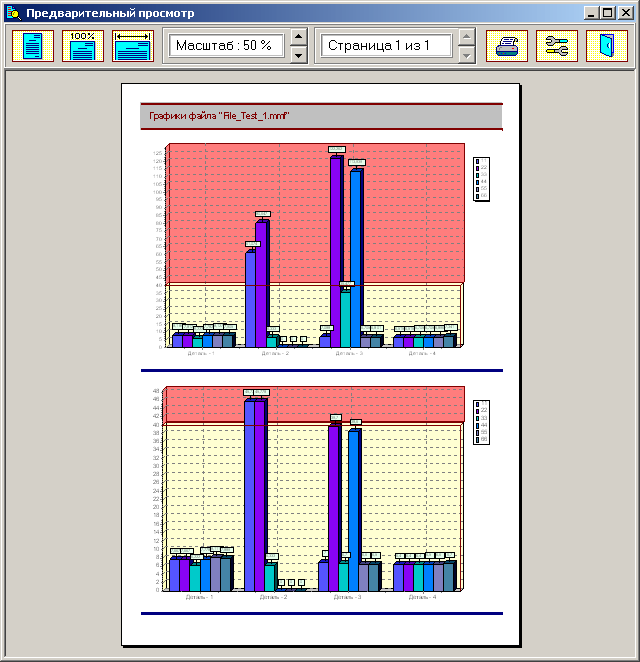Exit preview using the door icon
This screenshot has width=640, height=662.
pyautogui.click(x=606, y=46)
